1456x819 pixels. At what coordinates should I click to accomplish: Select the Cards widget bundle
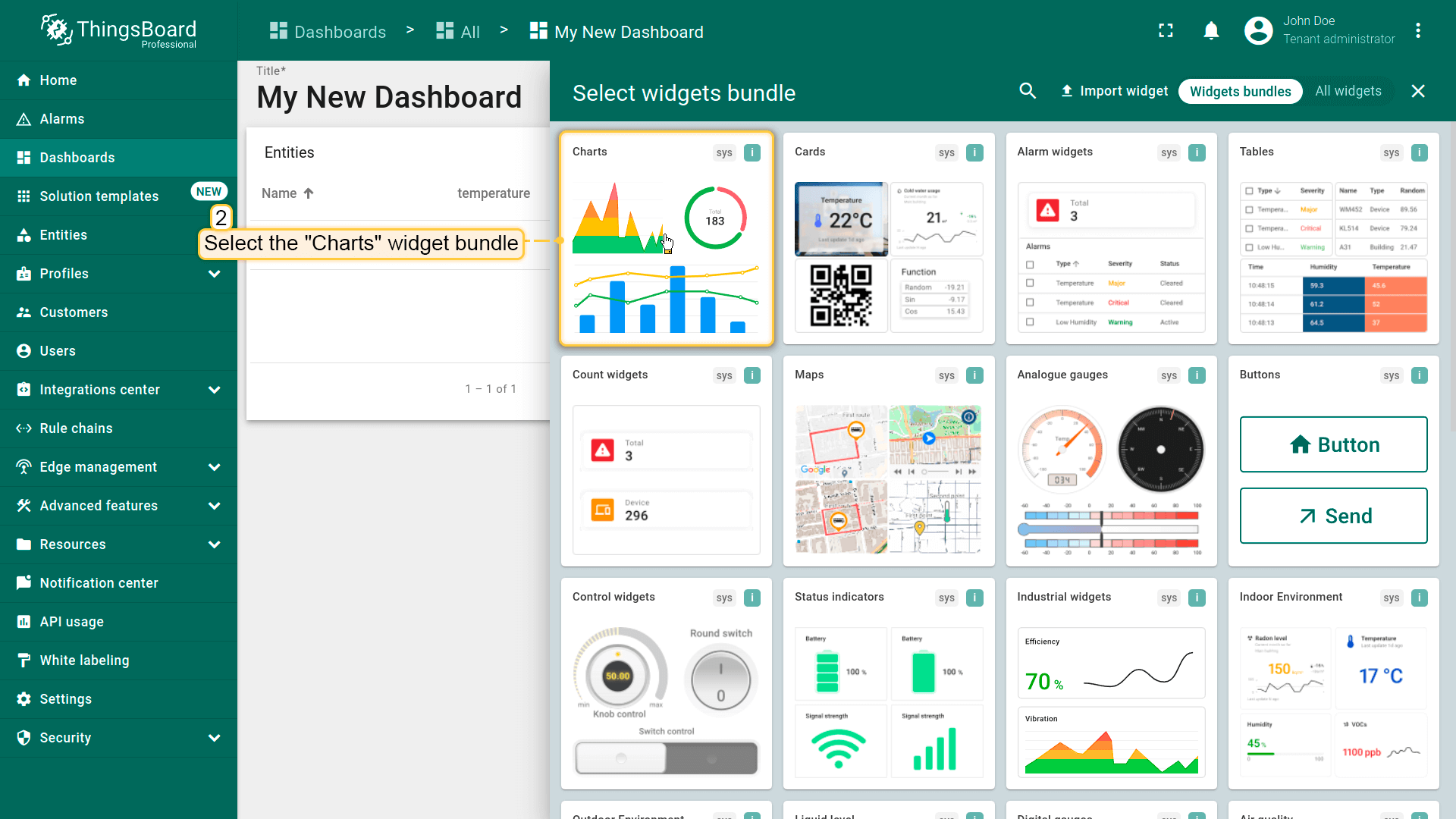(x=889, y=239)
